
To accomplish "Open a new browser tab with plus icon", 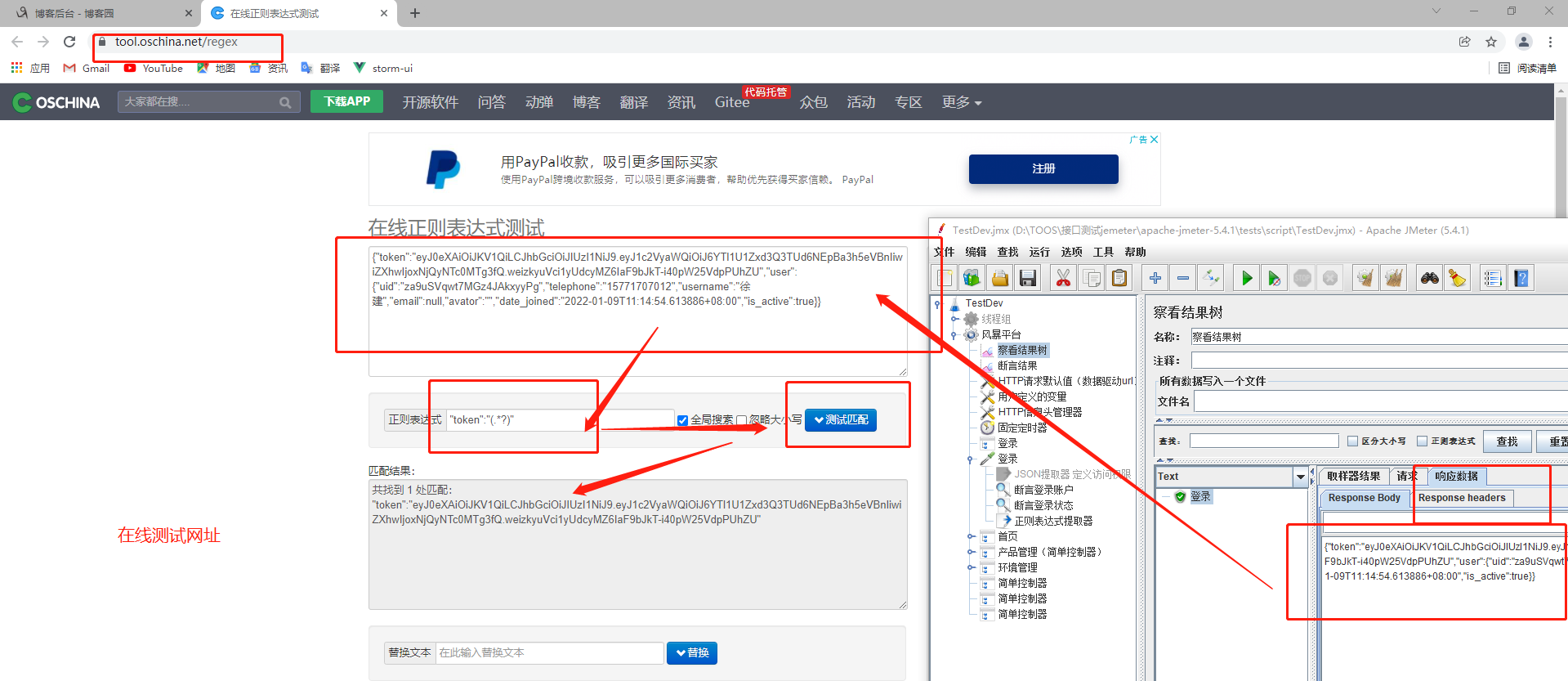I will click(415, 13).
